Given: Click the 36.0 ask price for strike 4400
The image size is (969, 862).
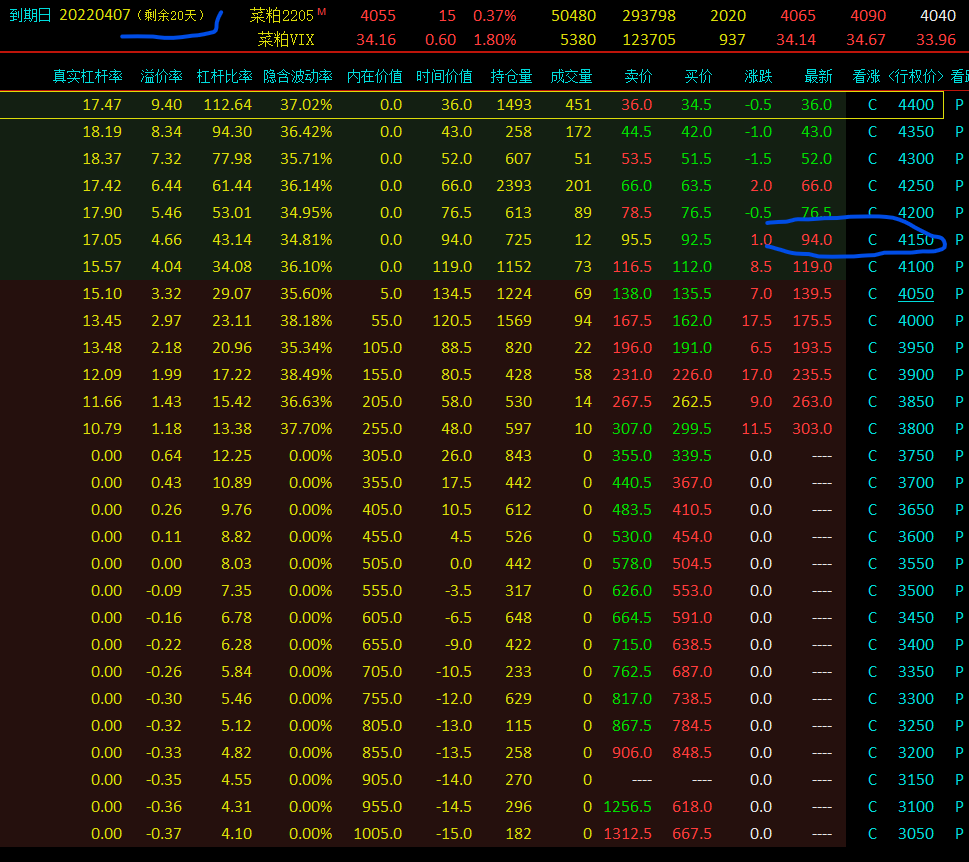Looking at the screenshot, I should click(636, 105).
